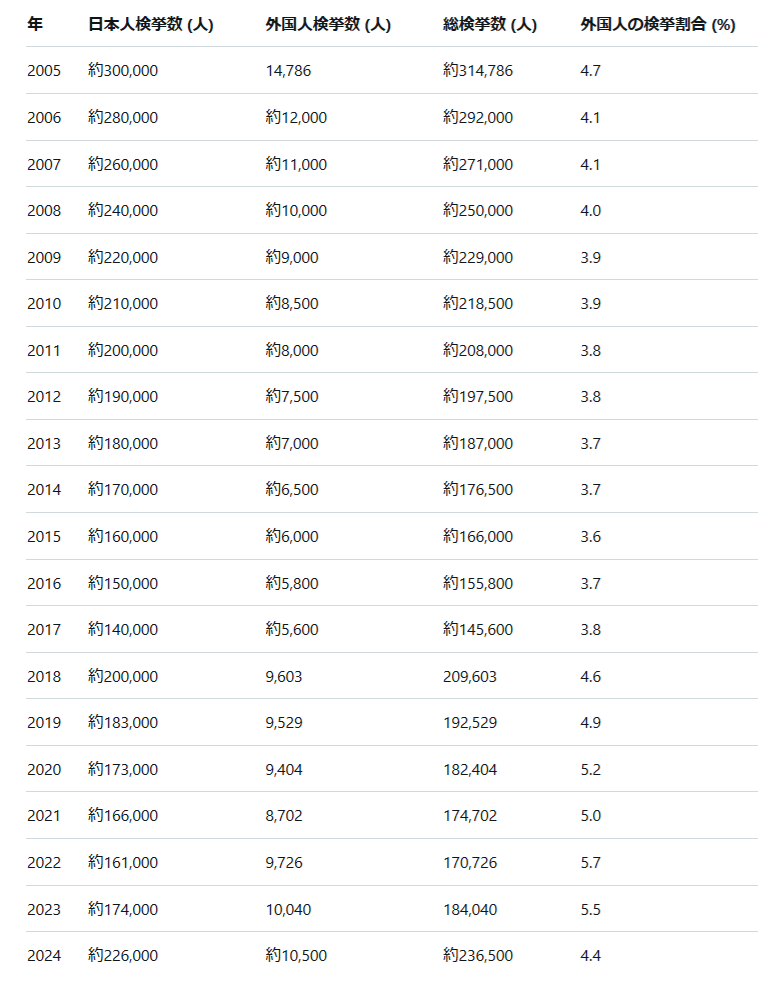Click the 約176,500 total for 2014

(477, 490)
